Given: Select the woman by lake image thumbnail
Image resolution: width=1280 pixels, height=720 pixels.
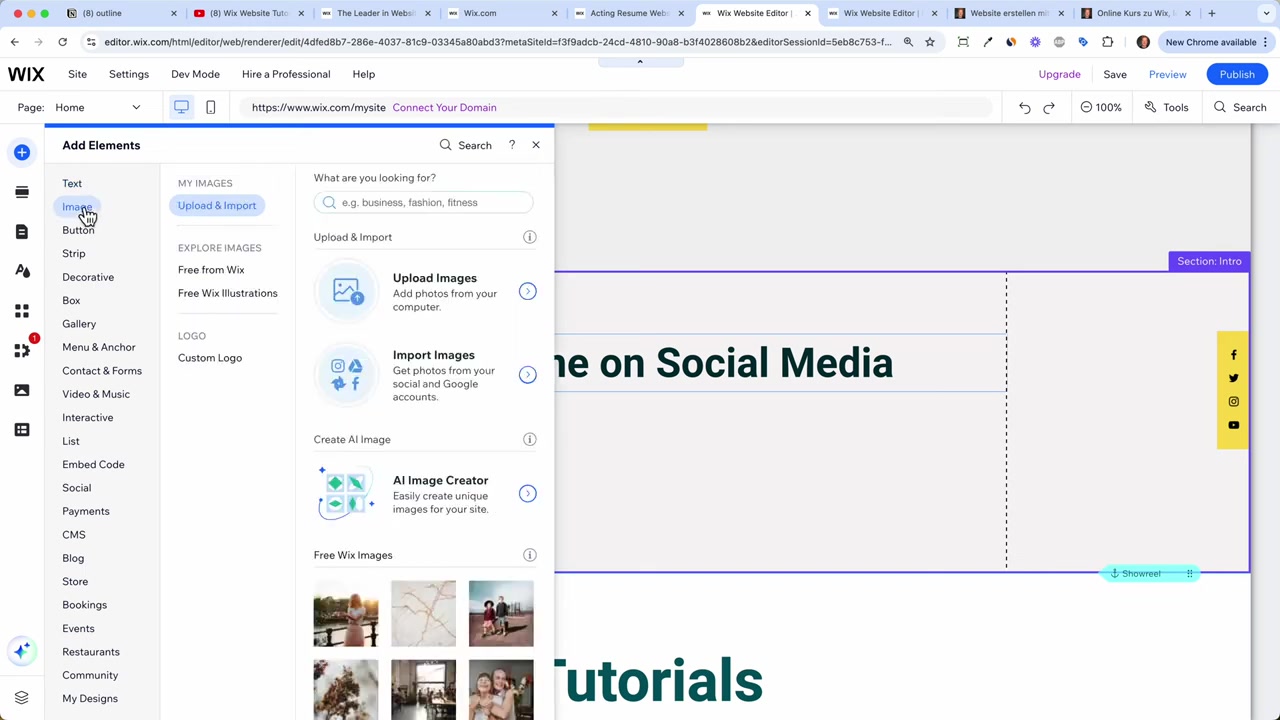Looking at the screenshot, I should click(x=346, y=613).
